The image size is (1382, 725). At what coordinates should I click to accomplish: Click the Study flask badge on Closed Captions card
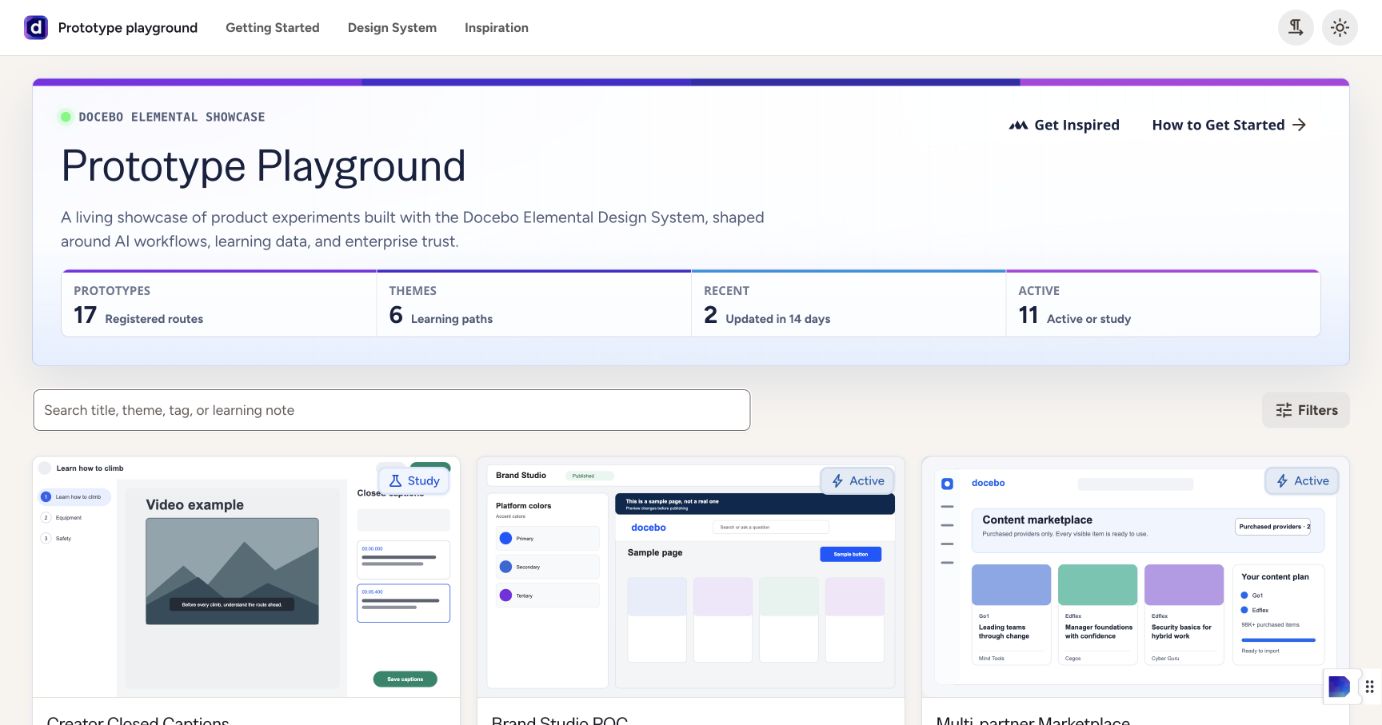click(413, 481)
